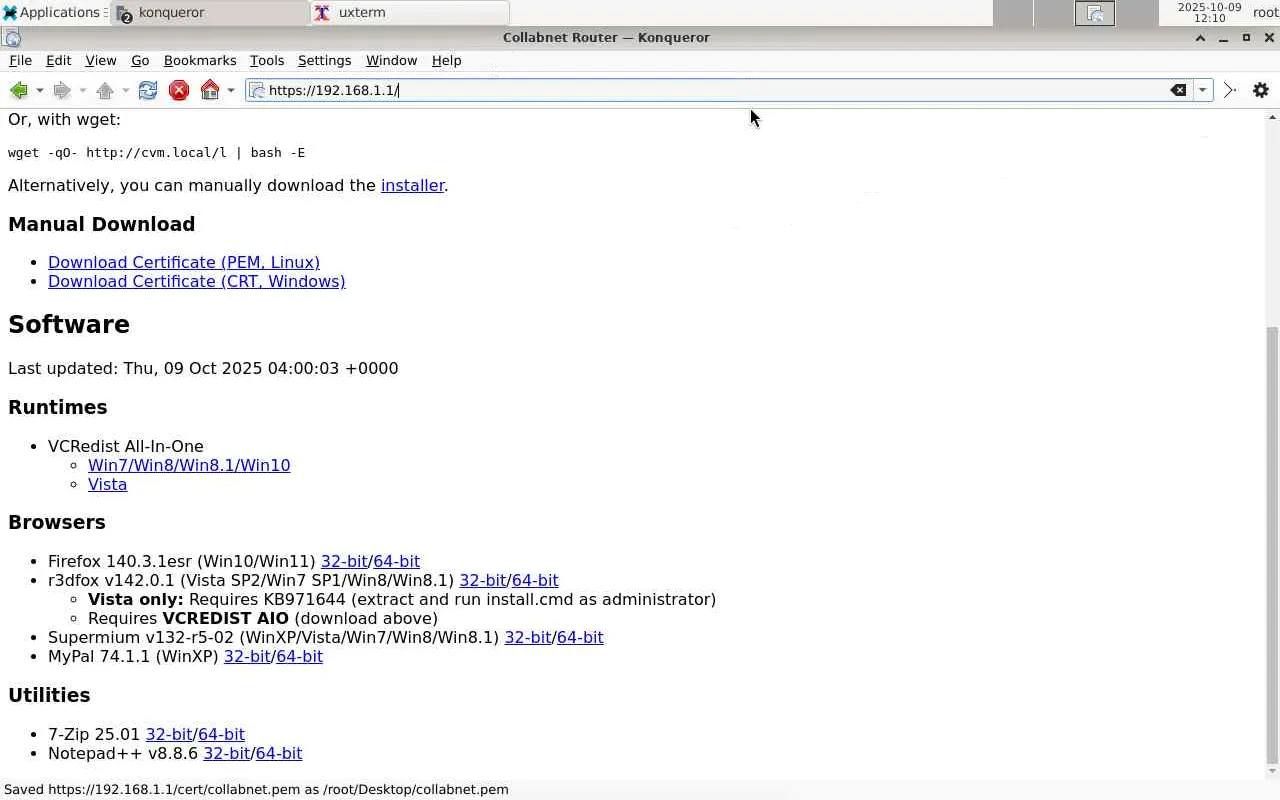Image resolution: width=1280 pixels, height=800 pixels.
Task: Open the back history dropdown arrow
Action: (39, 91)
